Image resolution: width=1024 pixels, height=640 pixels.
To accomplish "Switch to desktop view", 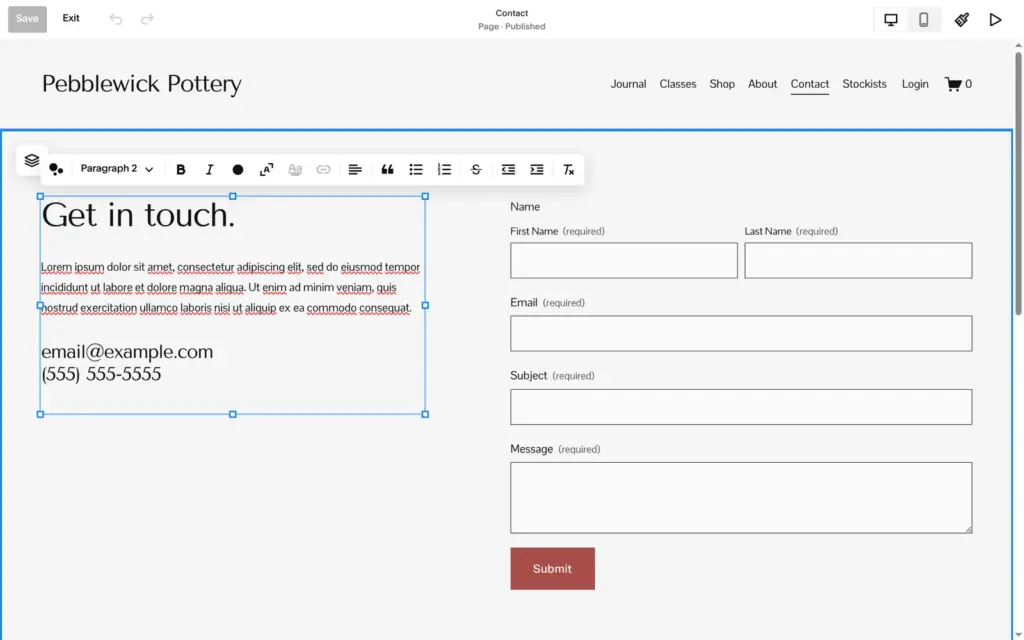I will (891, 20).
